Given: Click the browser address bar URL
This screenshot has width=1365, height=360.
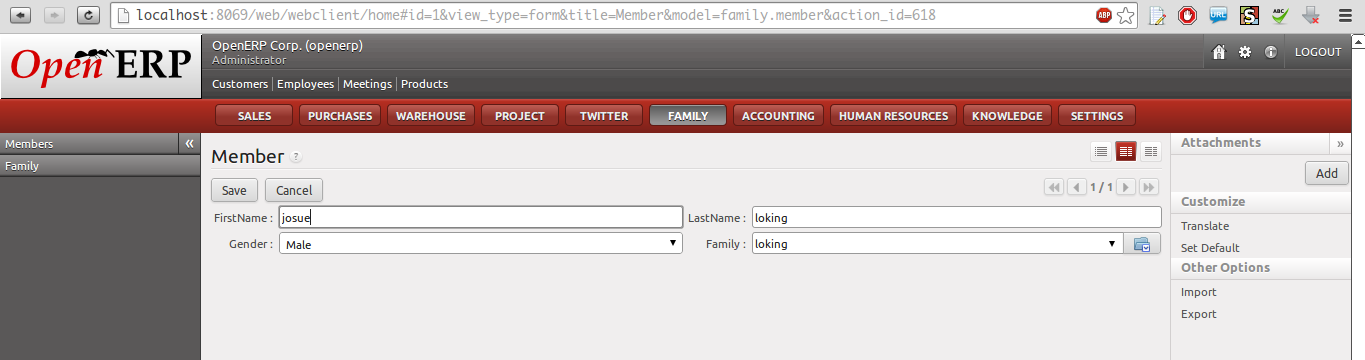Looking at the screenshot, I should point(536,15).
